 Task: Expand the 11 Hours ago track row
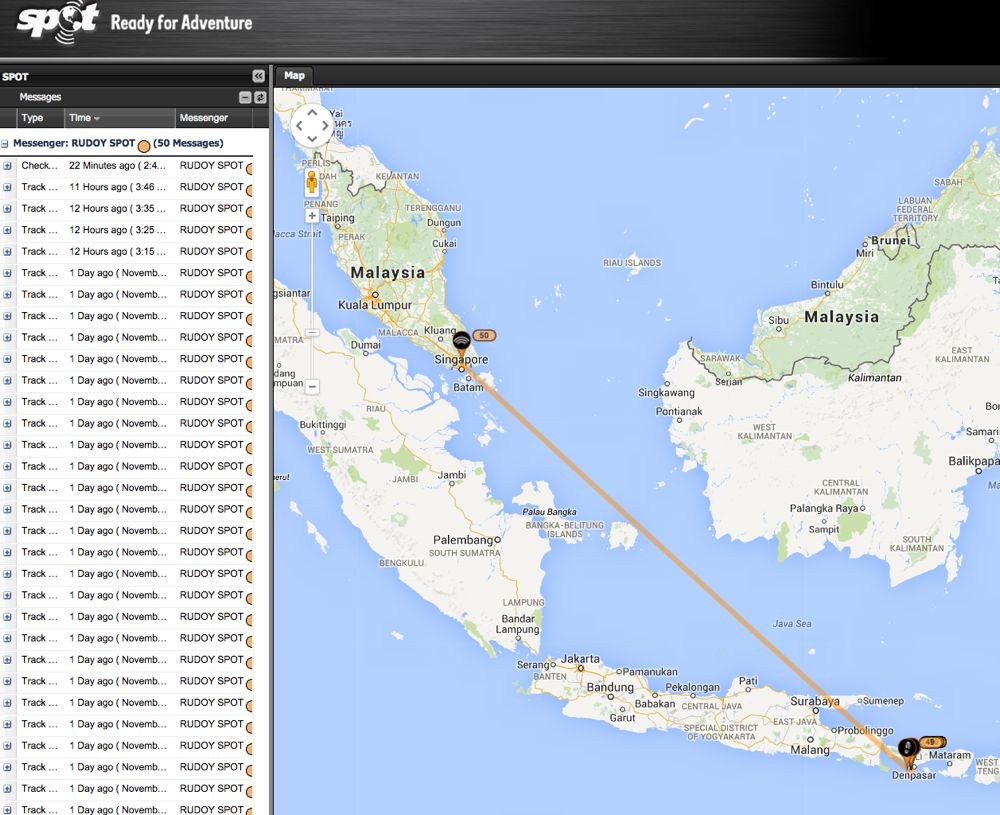[x=7, y=187]
